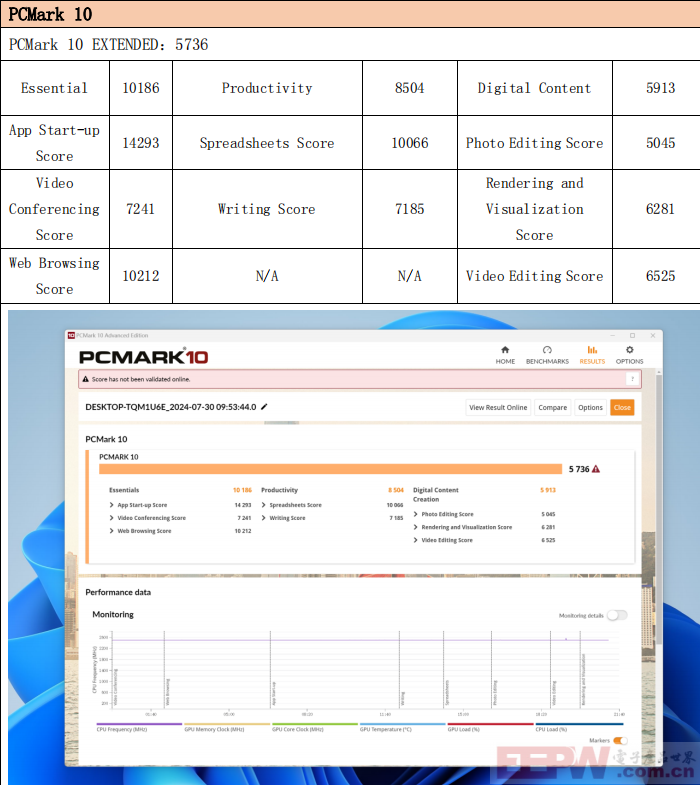Click View Result Online button
Screen dimensions: 700x785
tap(498, 408)
